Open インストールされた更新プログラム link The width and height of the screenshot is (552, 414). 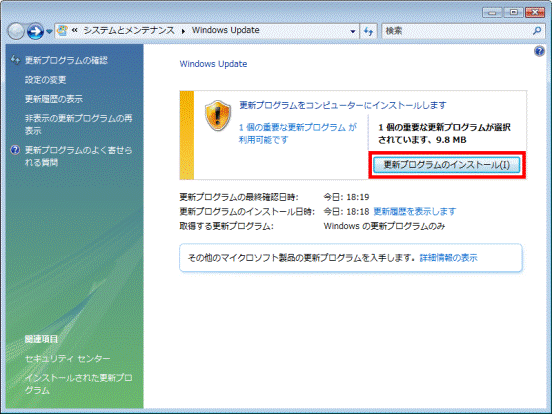[x=79, y=384]
